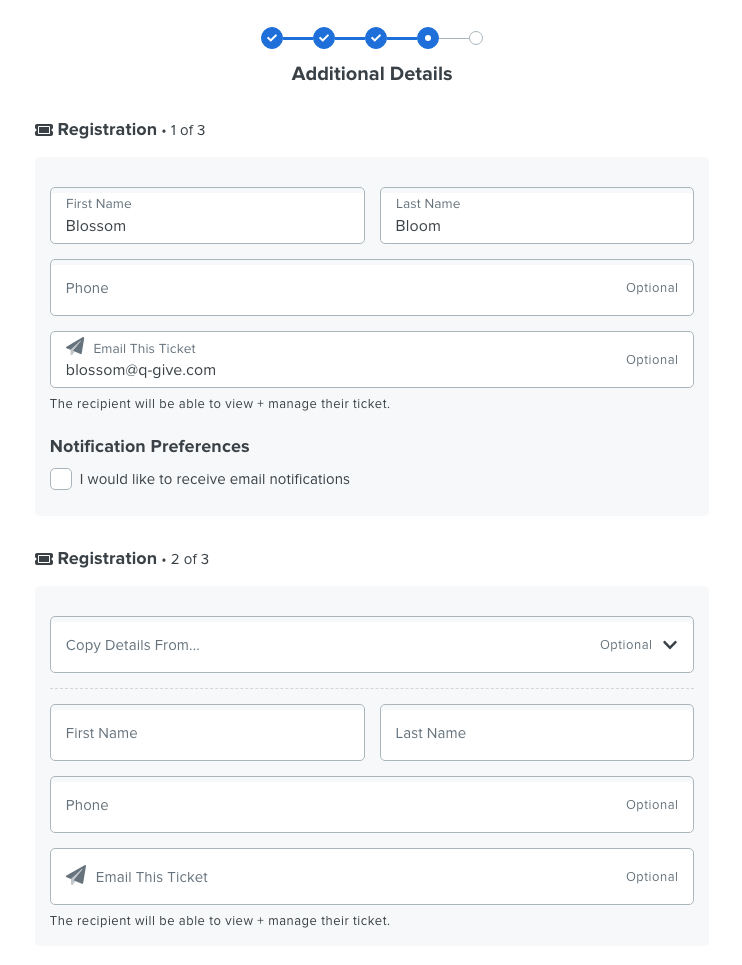Click the chevron arrow in Copy Details From
742x965 pixels.
click(670, 644)
